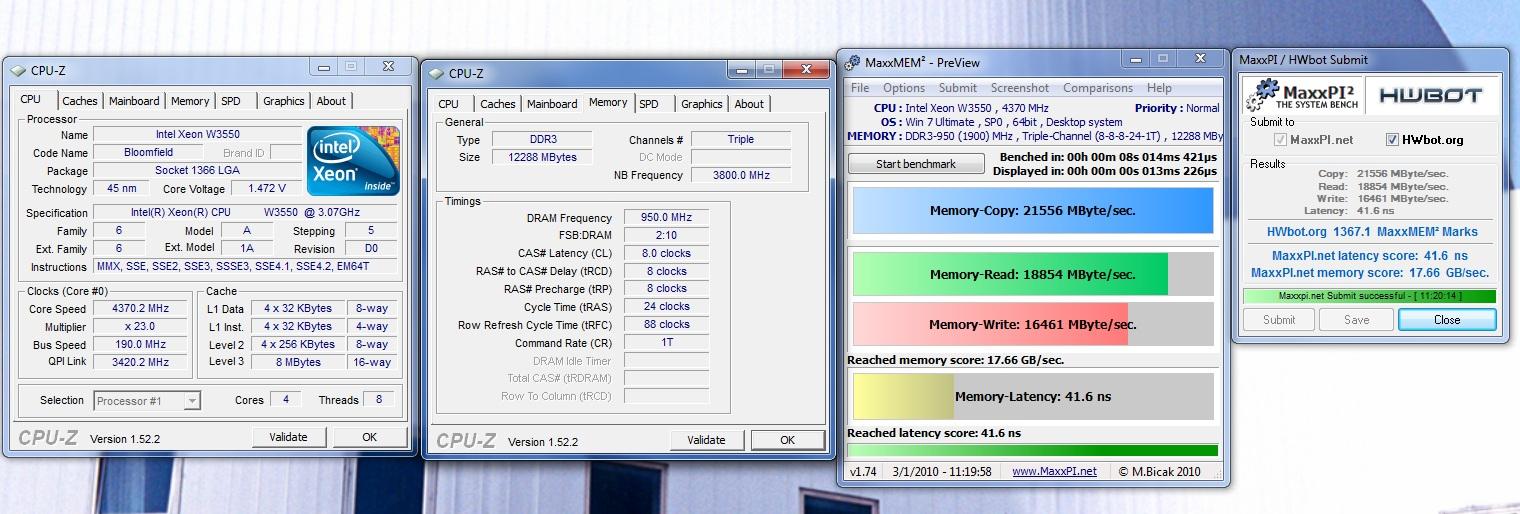Open the Processor #1 selection dropdown

coord(147,400)
